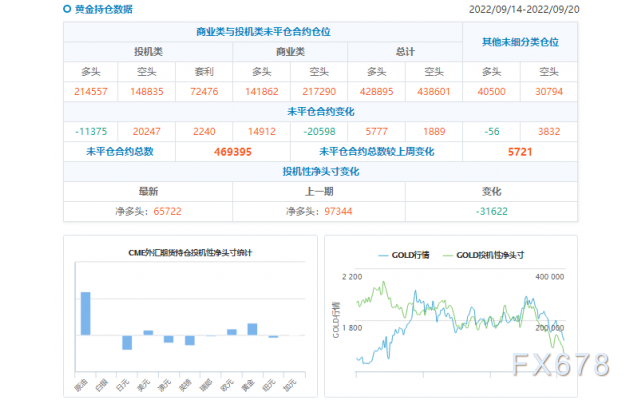Click the blue circle icon beside 黄金持仓数据
This screenshot has width=640, height=400.
point(67,9)
